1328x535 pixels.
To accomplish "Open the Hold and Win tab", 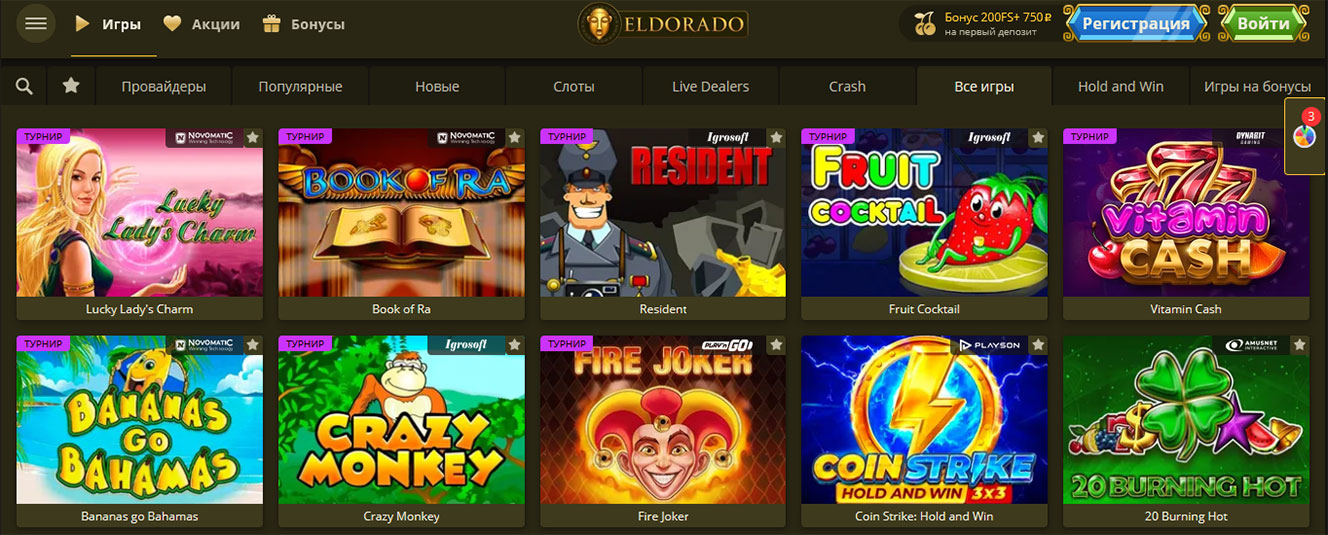I will point(1121,86).
